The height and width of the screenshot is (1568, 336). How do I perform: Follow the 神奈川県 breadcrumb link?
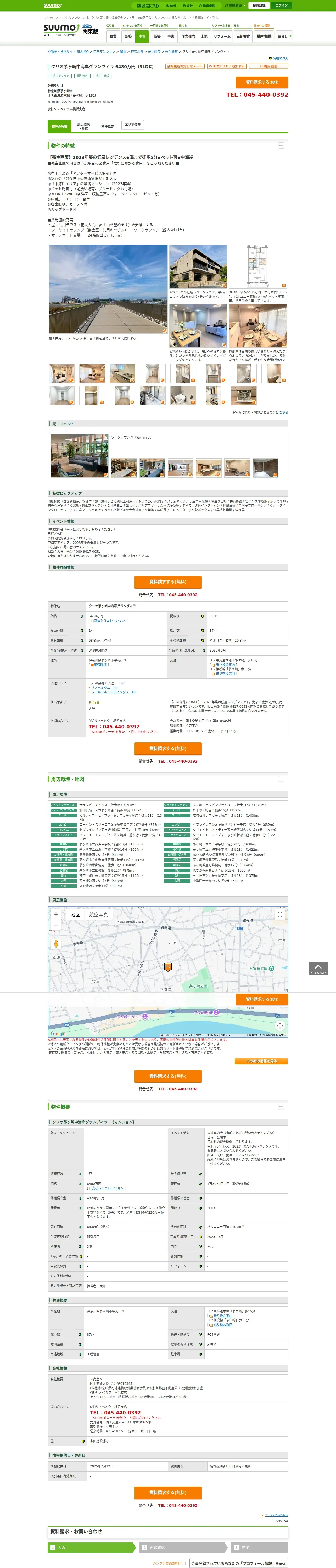tap(137, 52)
